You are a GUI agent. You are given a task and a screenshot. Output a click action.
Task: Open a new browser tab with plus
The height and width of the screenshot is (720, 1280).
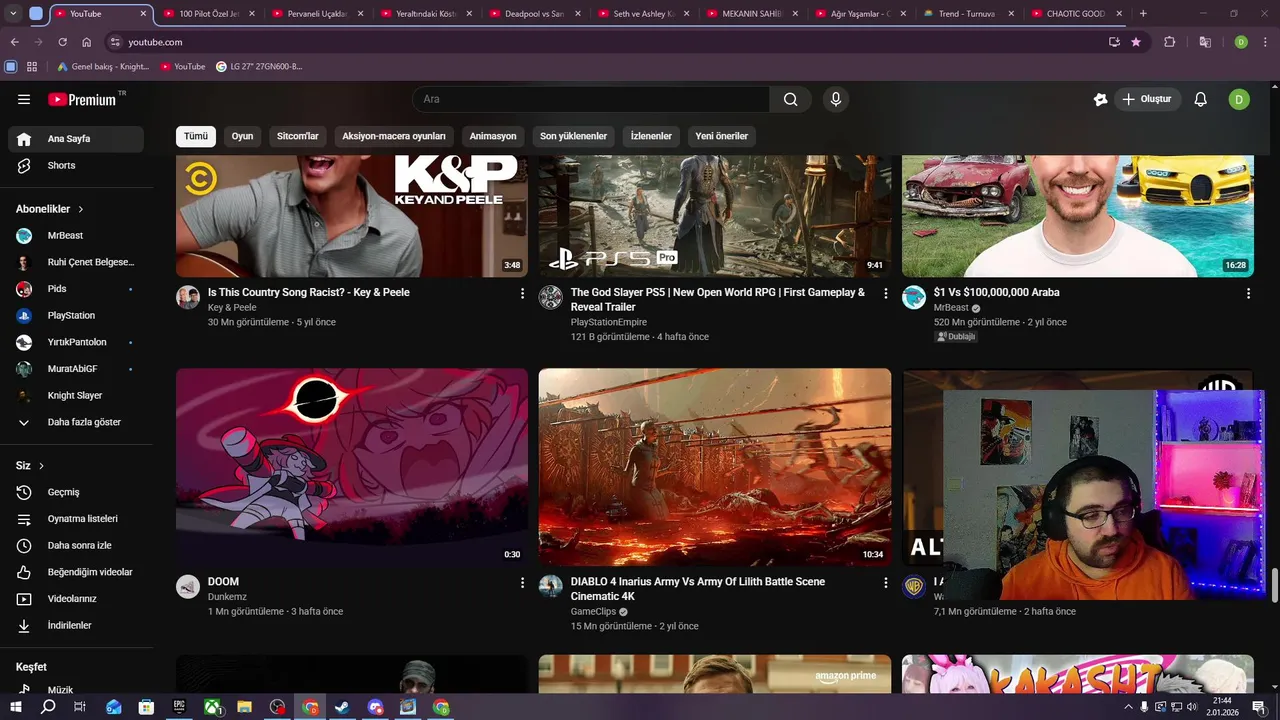[1143, 14]
